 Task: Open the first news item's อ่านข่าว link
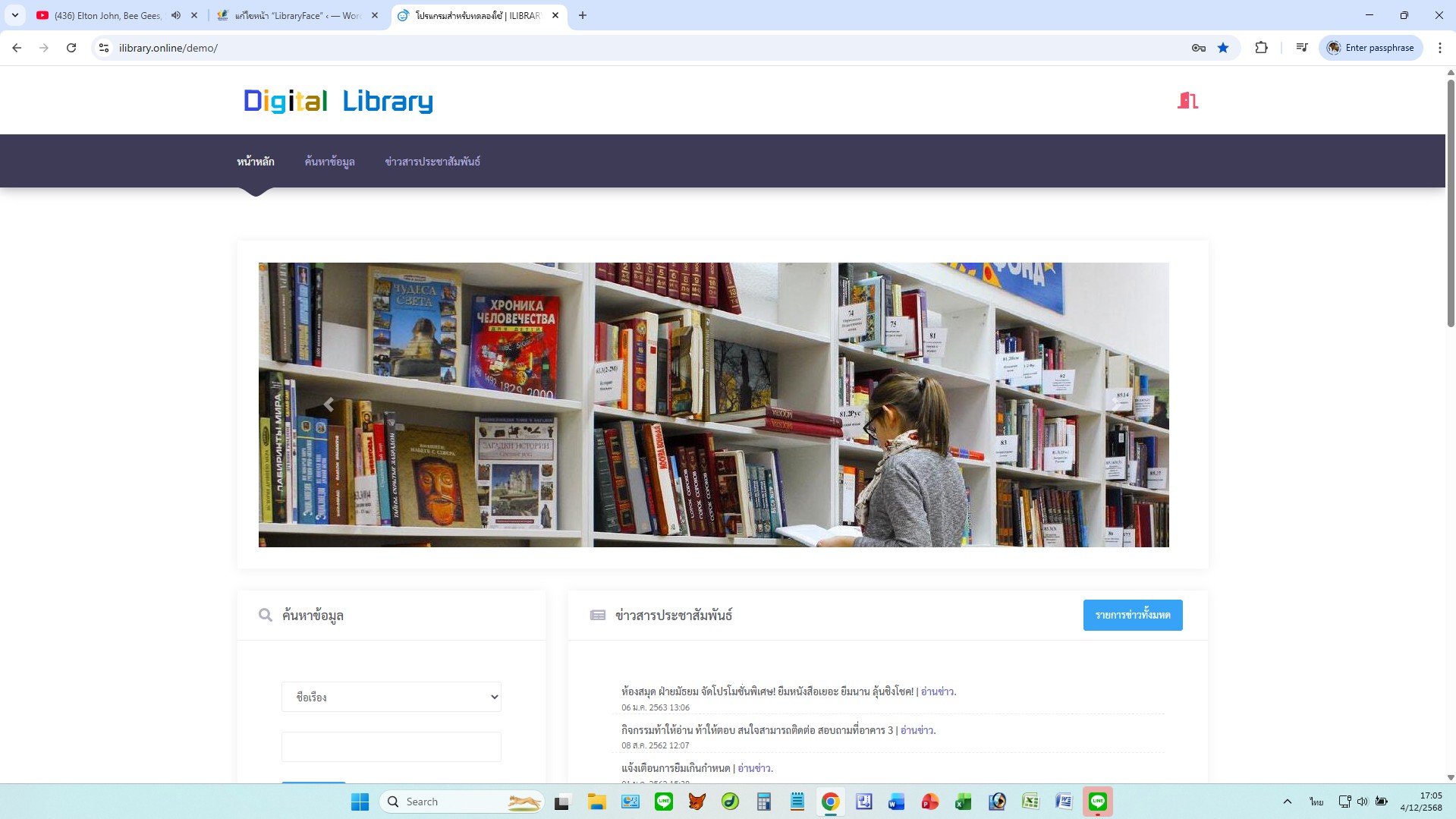tap(938, 691)
